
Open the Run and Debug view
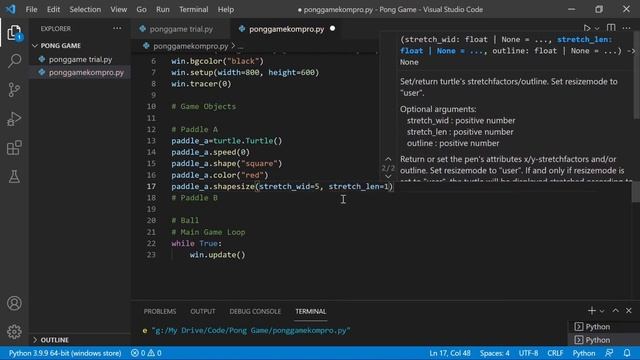(14, 119)
